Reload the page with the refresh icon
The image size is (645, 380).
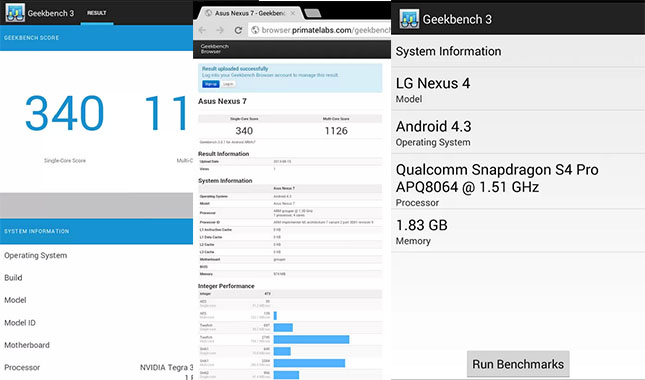238,30
